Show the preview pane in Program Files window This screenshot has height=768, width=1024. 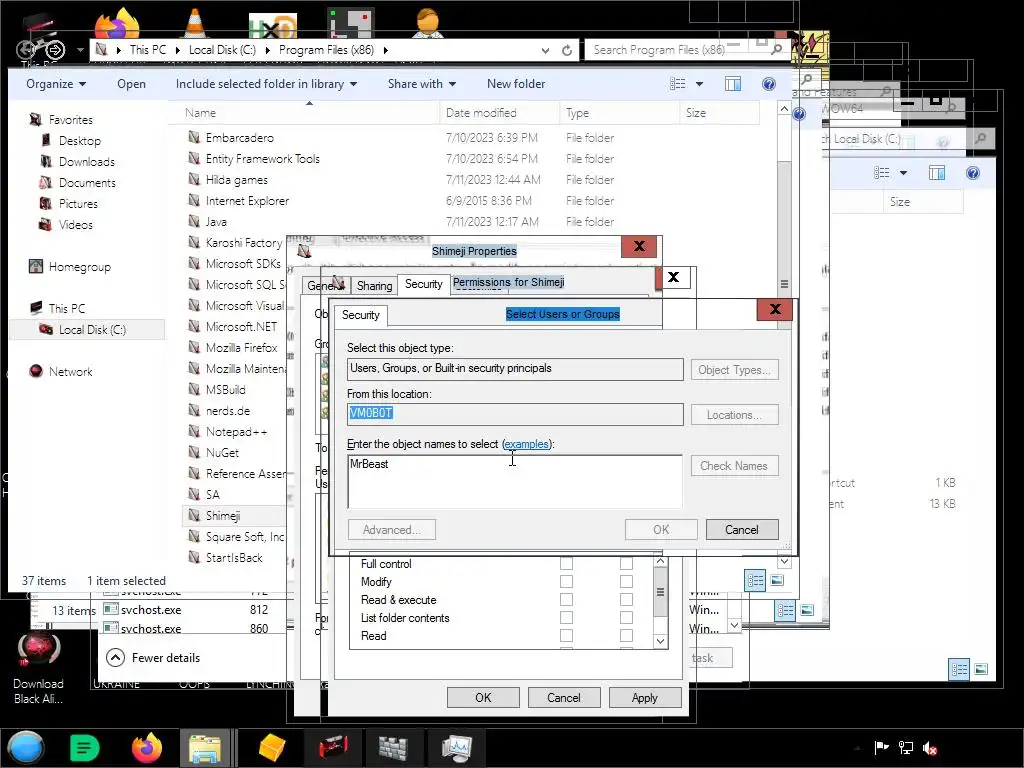coord(733,84)
